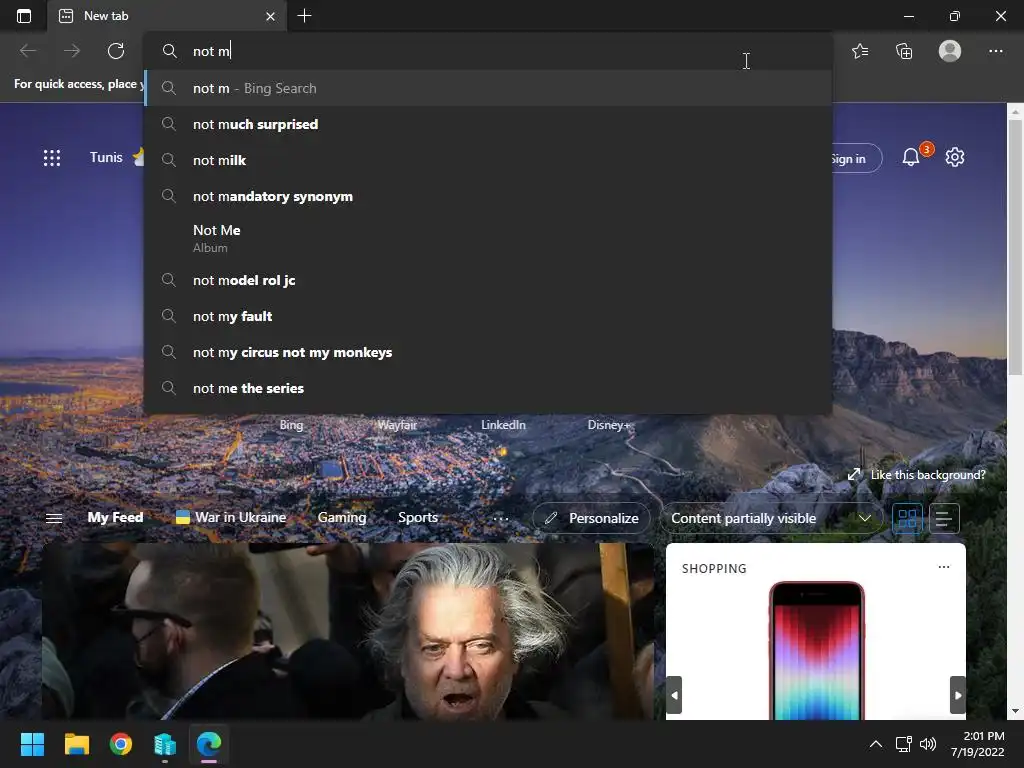Open the Bing quick link
The width and height of the screenshot is (1024, 768).
[x=291, y=424]
